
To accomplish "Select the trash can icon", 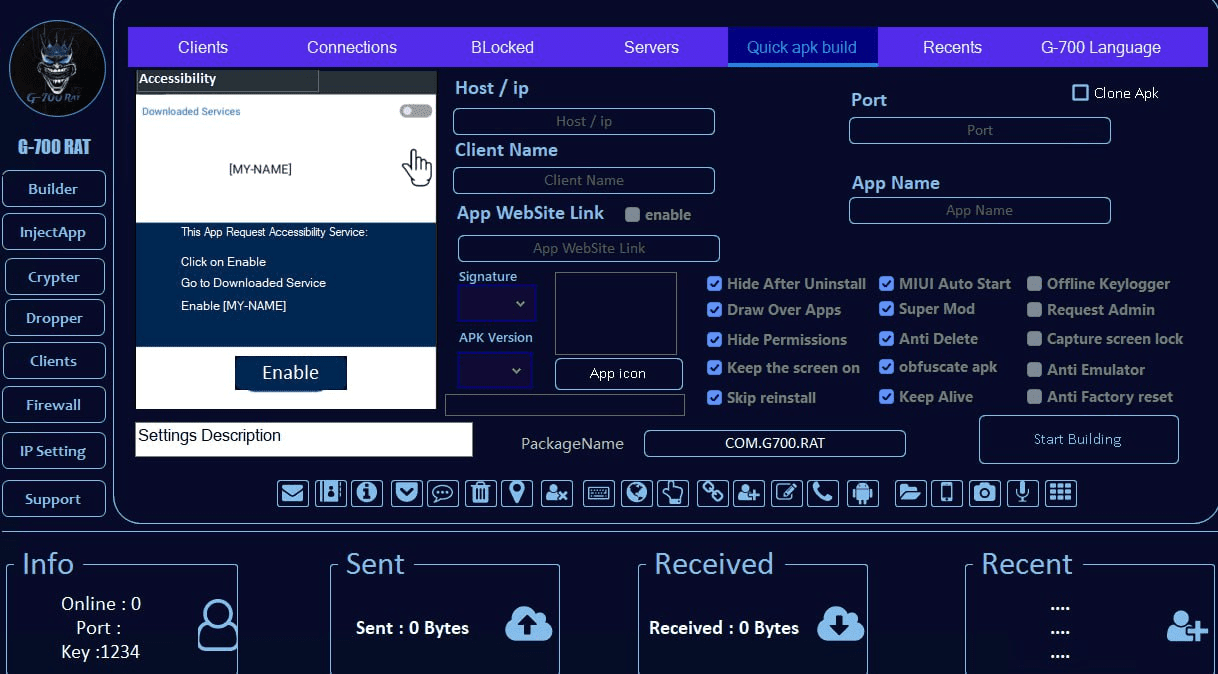I will (x=481, y=492).
